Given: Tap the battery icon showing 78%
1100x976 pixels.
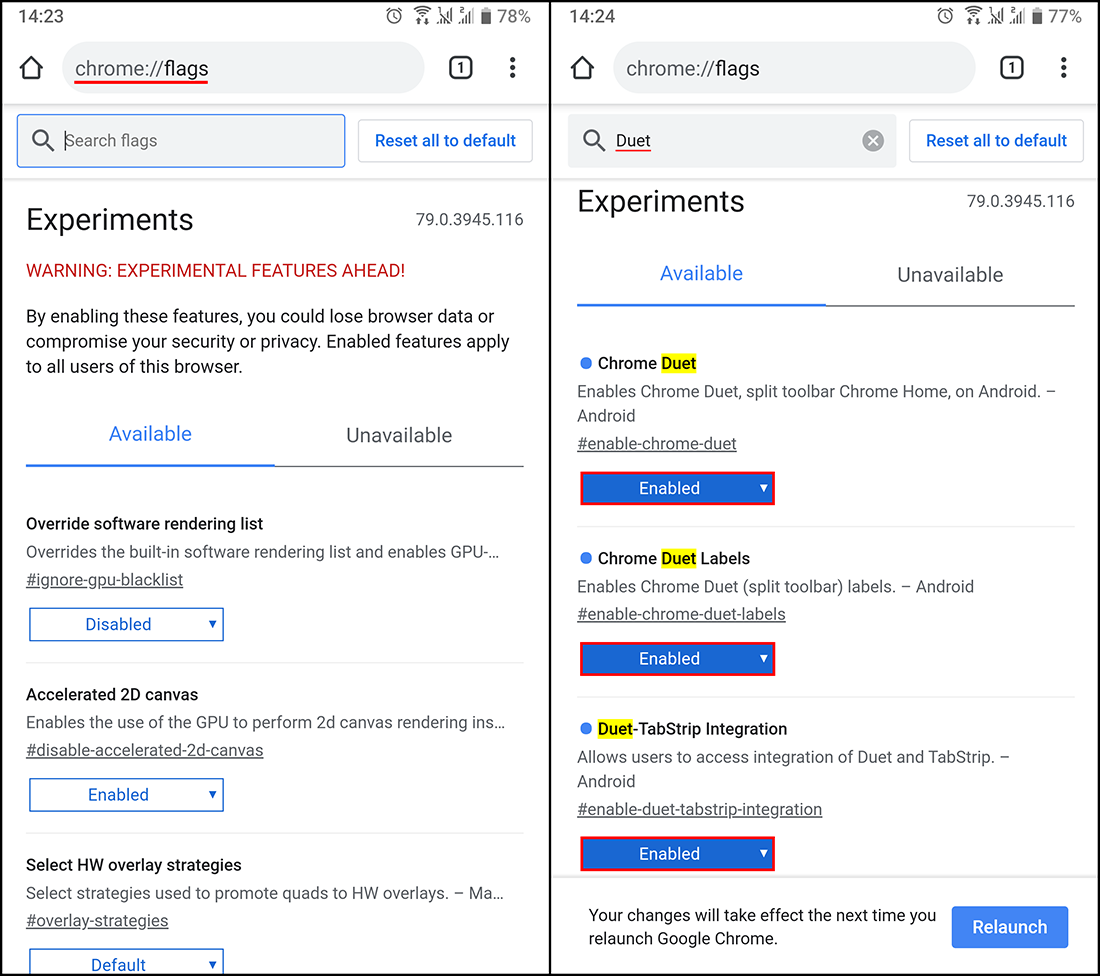Looking at the screenshot, I should point(485,15).
